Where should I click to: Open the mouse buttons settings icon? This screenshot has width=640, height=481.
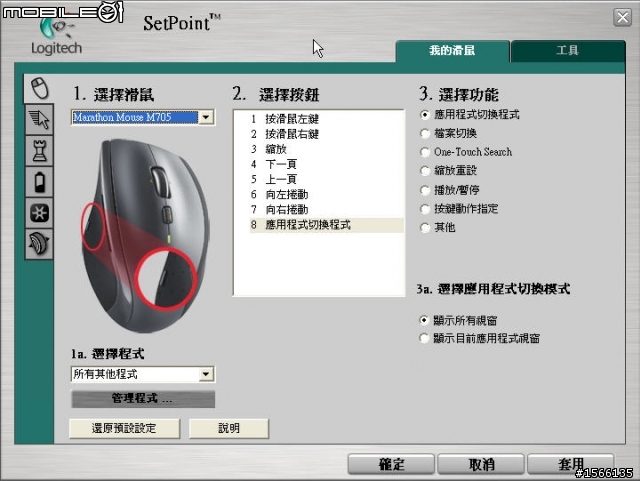[39, 88]
